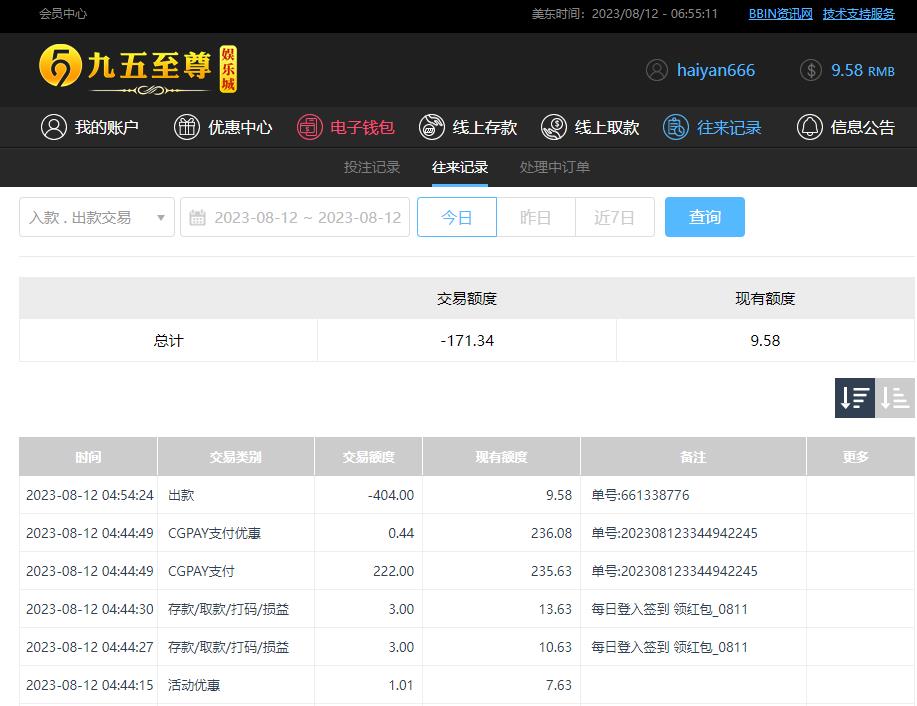Expand the 入款.出款交易 type dropdown
This screenshot has width=917, height=706.
96,217
